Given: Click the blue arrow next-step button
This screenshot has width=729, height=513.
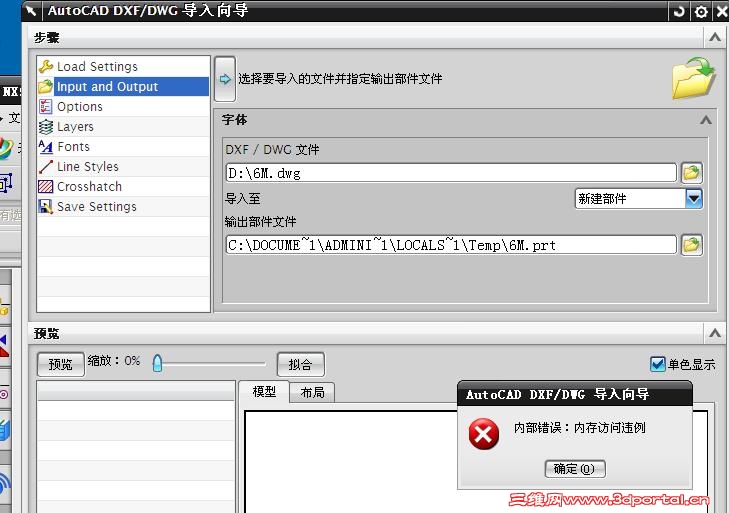Looking at the screenshot, I should coord(225,79).
